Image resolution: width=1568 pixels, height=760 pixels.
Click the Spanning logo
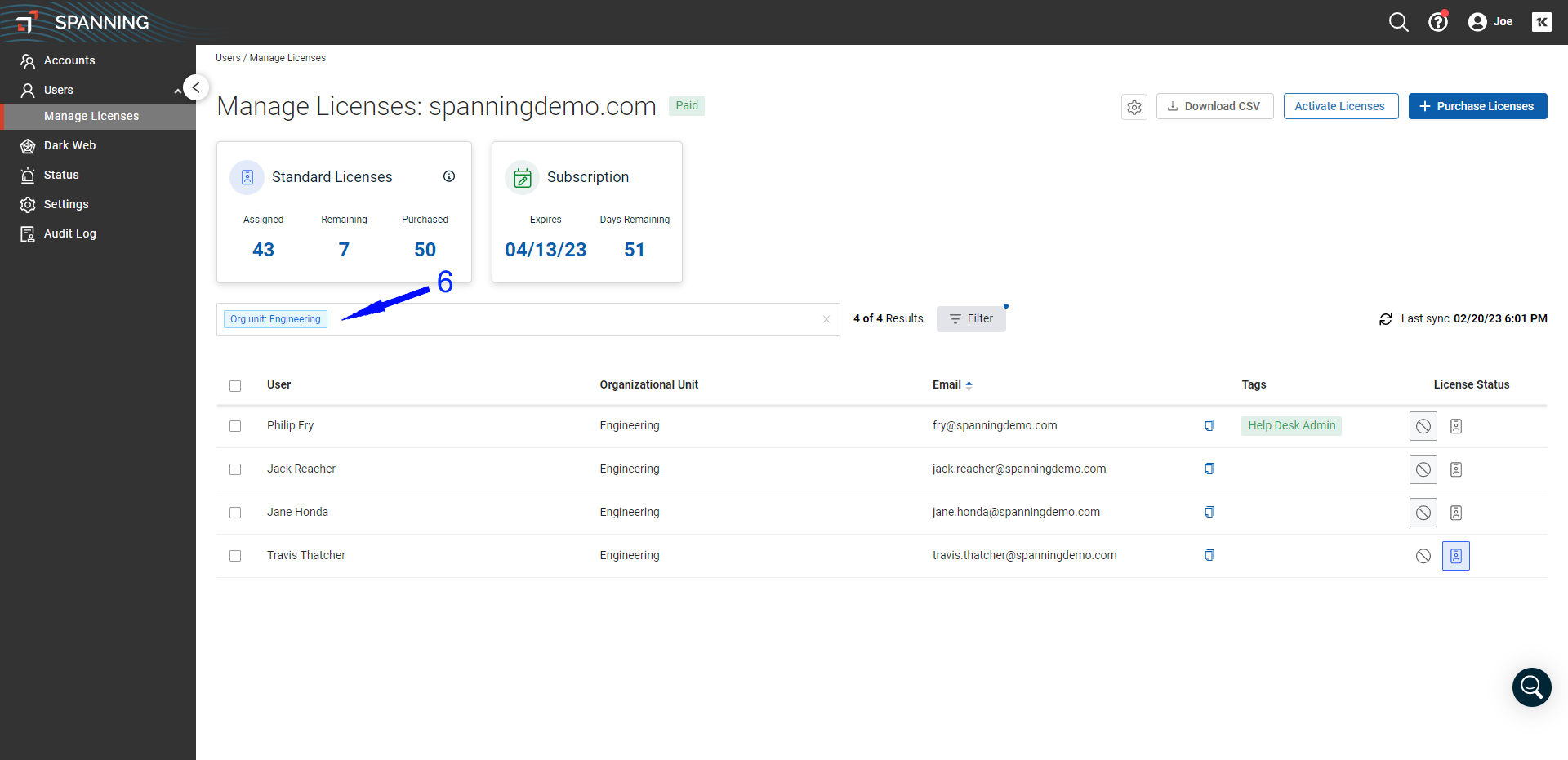(x=82, y=22)
